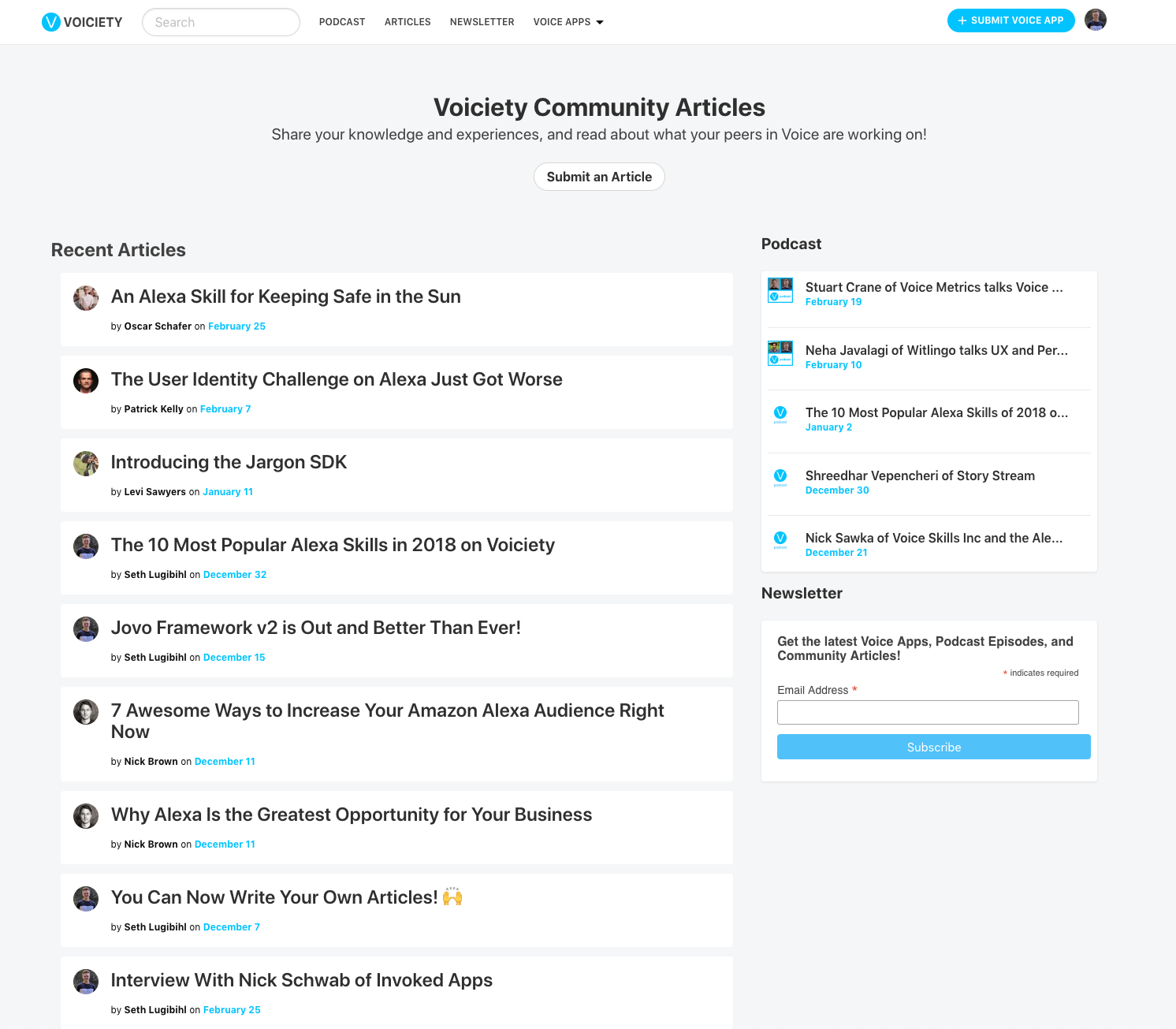Click the December 32 article date

(235, 575)
